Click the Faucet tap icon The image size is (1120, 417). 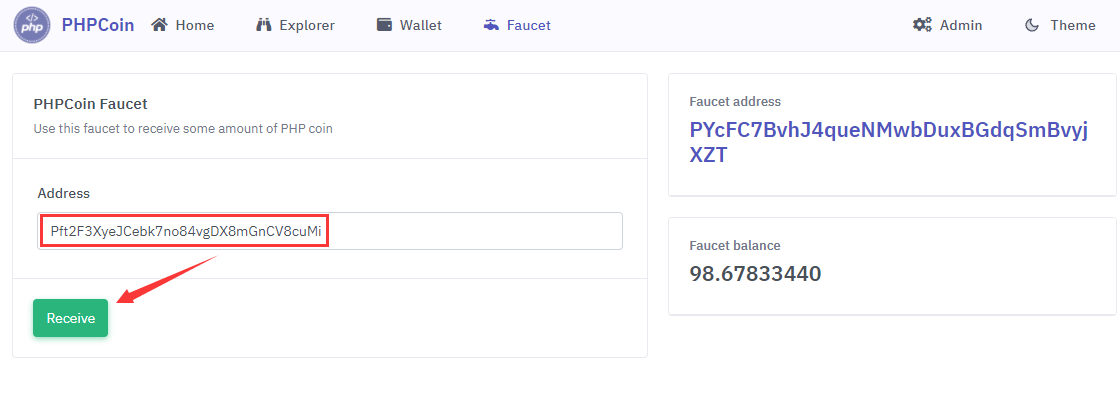[x=491, y=25]
